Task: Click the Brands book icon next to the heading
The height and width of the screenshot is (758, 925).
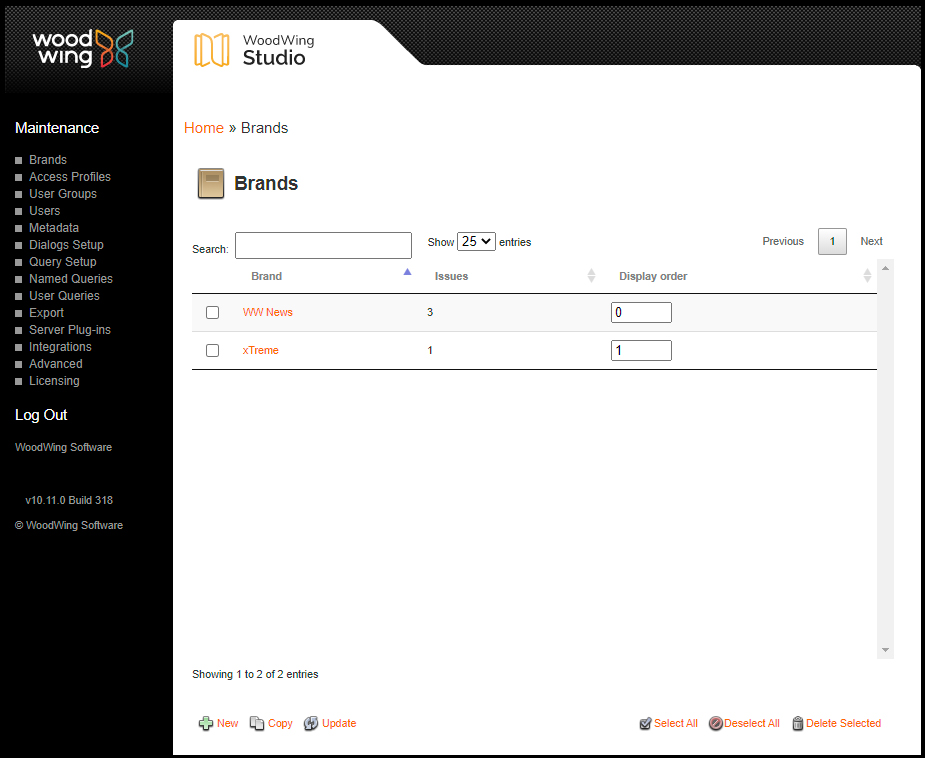Action: (210, 183)
